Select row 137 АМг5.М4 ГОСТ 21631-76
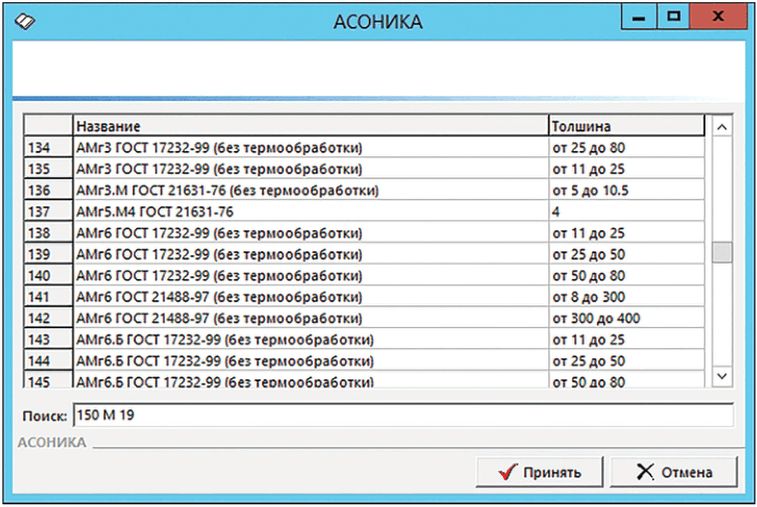Viewport: 757px width, 507px height. (x=310, y=212)
